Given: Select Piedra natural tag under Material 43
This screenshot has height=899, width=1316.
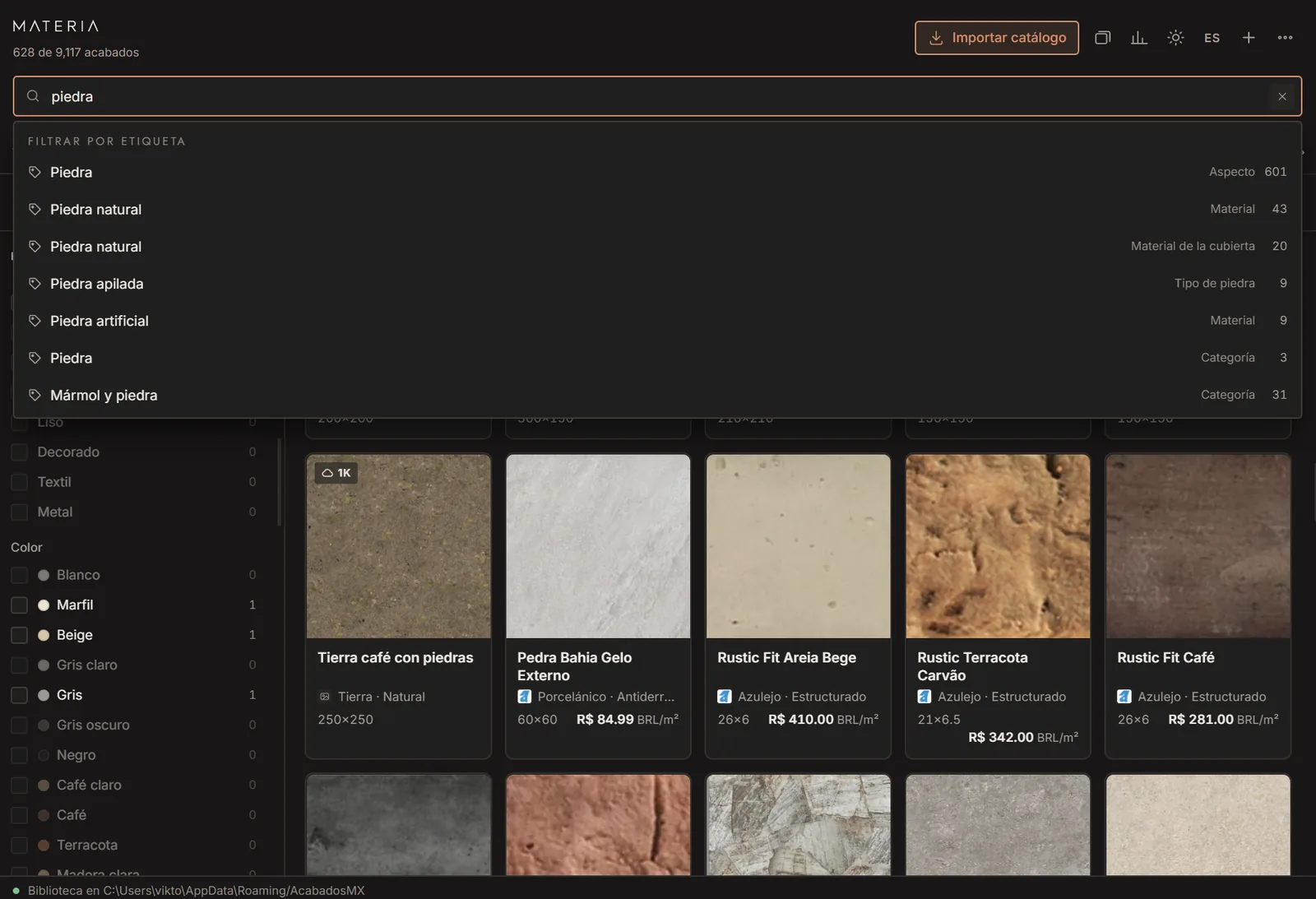Looking at the screenshot, I should pos(657,209).
